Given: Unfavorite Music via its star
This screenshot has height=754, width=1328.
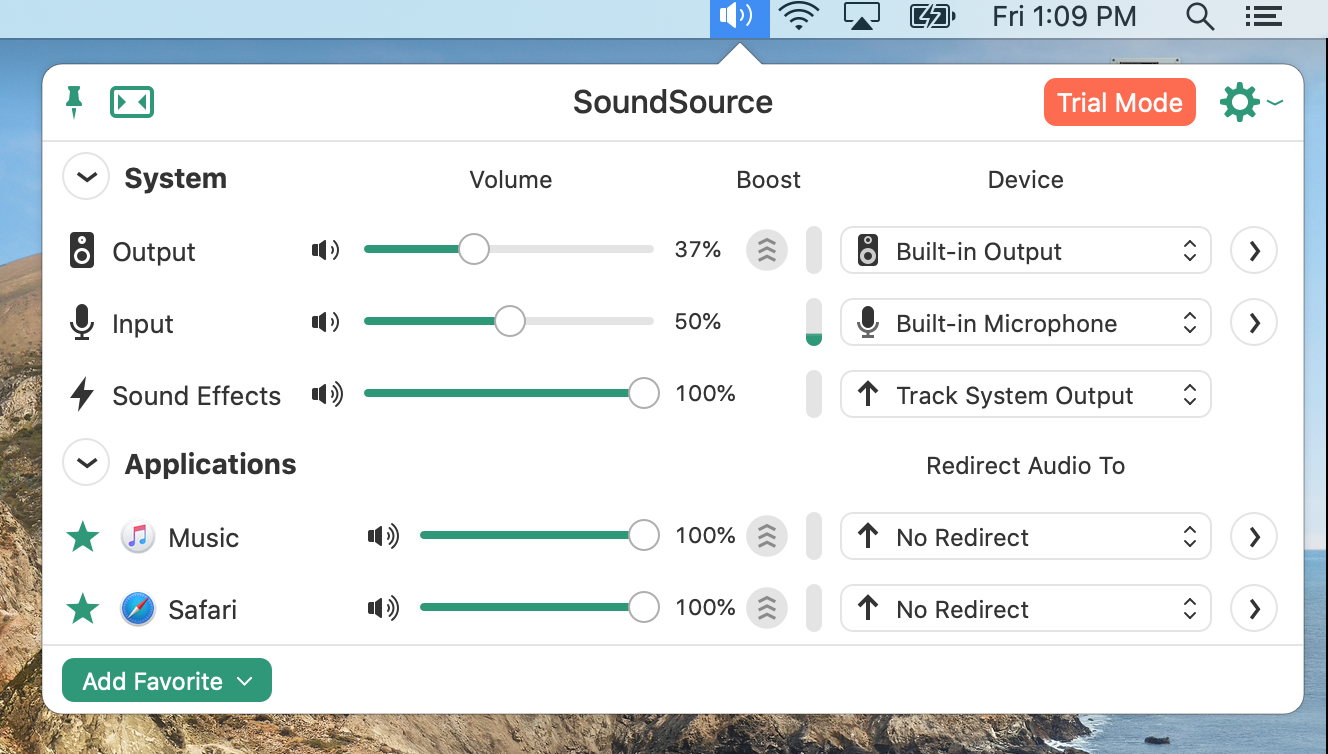Looking at the screenshot, I should coord(82,537).
